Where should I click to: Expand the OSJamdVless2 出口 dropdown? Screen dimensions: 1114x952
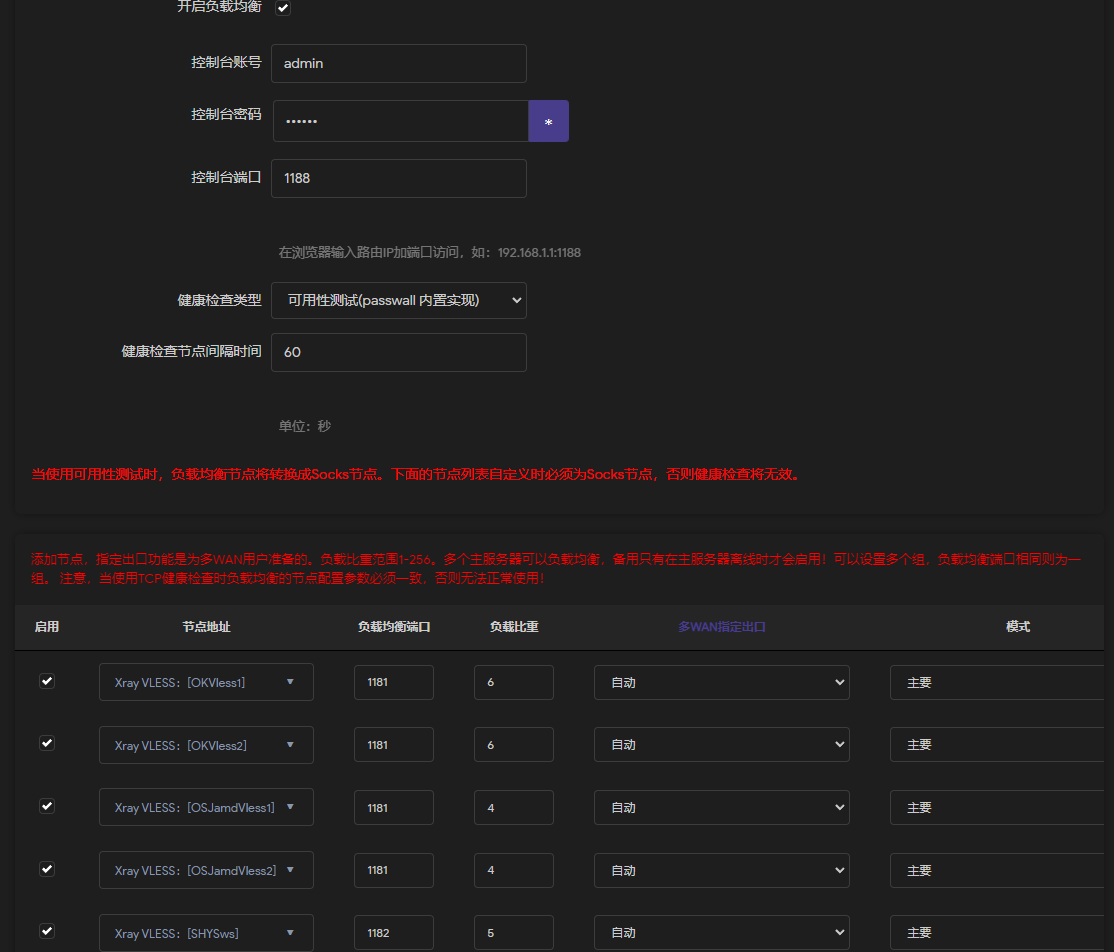pos(721,869)
